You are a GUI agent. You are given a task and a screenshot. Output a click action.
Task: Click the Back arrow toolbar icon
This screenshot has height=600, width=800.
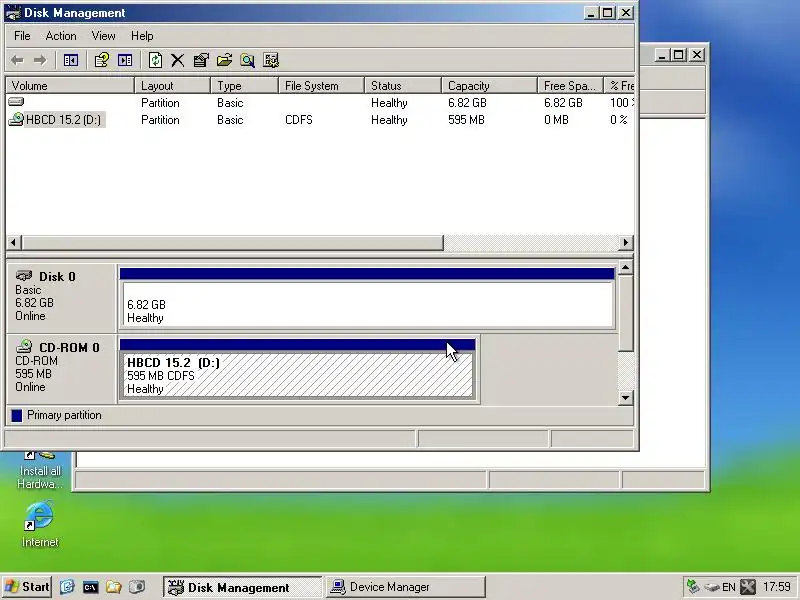click(17, 60)
